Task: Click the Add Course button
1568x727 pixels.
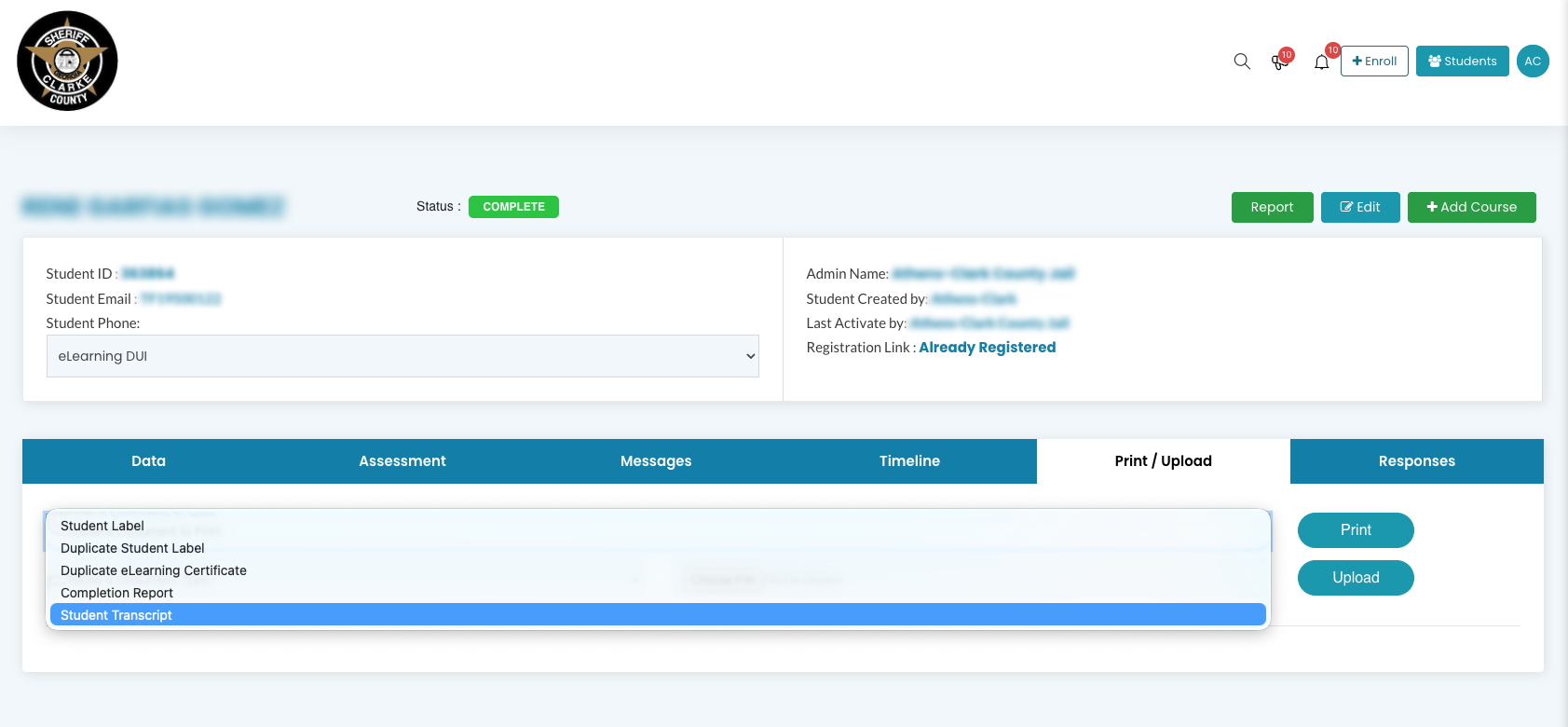Action: (1471, 207)
